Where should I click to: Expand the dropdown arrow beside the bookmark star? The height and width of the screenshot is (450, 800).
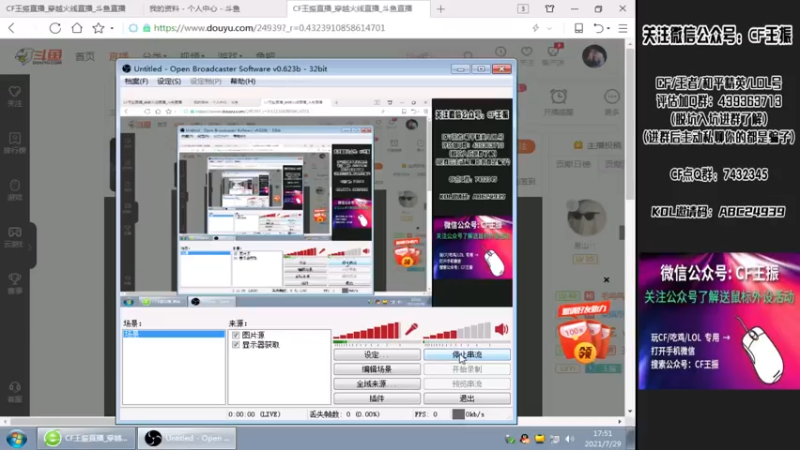pos(112,29)
